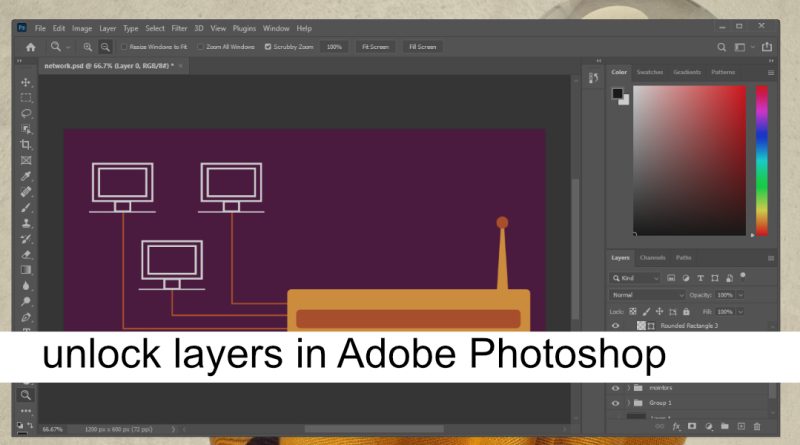
Task: Filter layers by type layers icon
Action: tap(701, 278)
